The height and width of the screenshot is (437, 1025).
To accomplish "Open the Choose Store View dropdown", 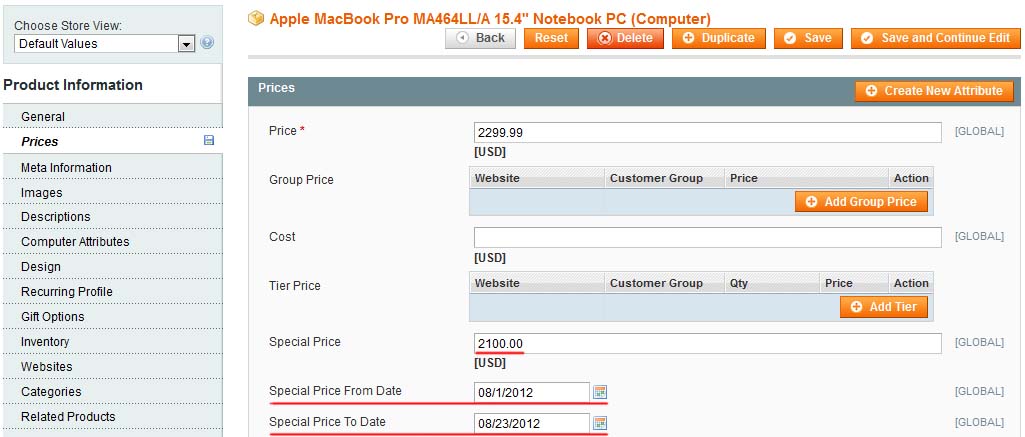I will (x=105, y=44).
